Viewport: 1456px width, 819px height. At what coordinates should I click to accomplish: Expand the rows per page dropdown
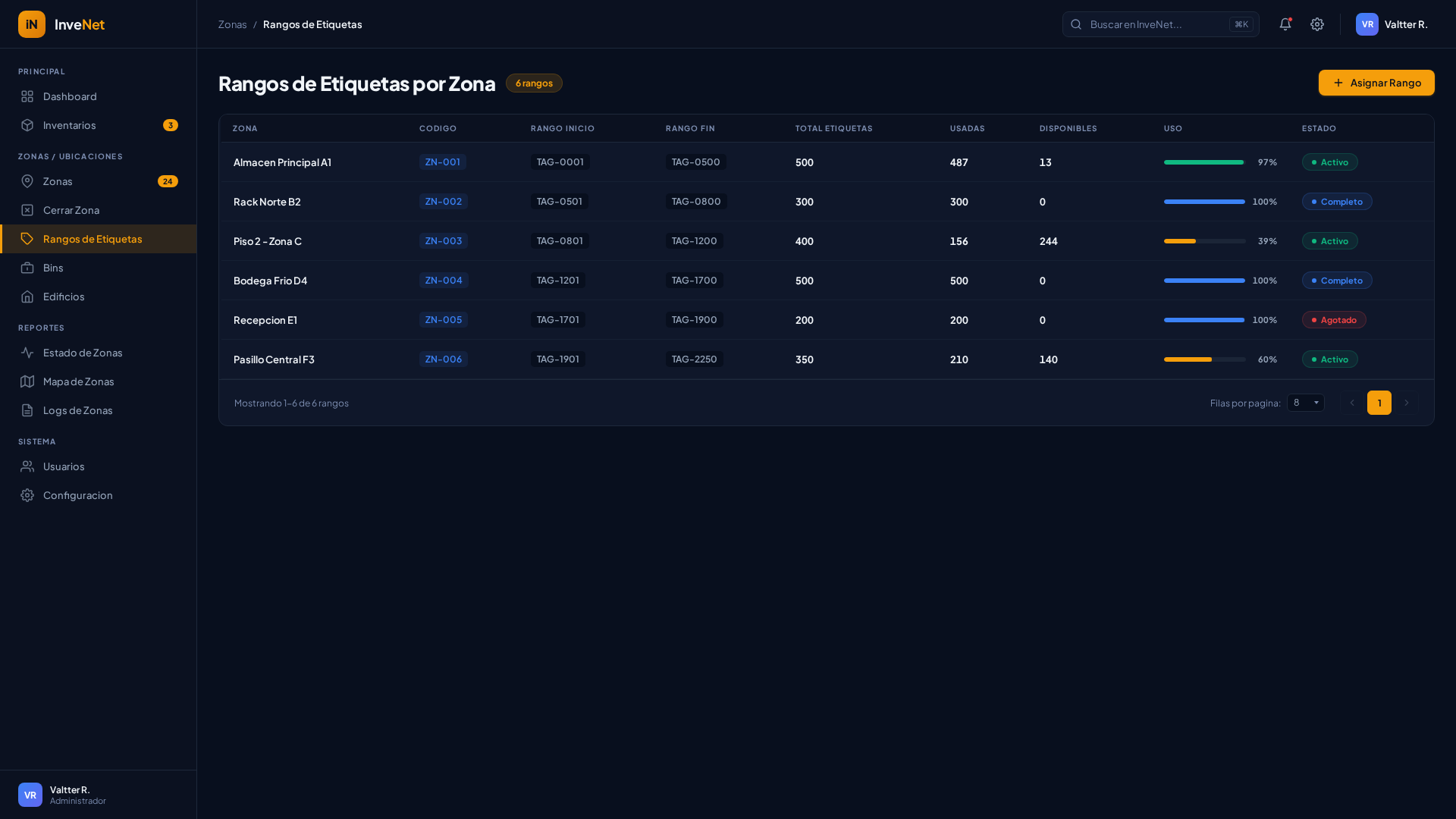tap(1305, 403)
